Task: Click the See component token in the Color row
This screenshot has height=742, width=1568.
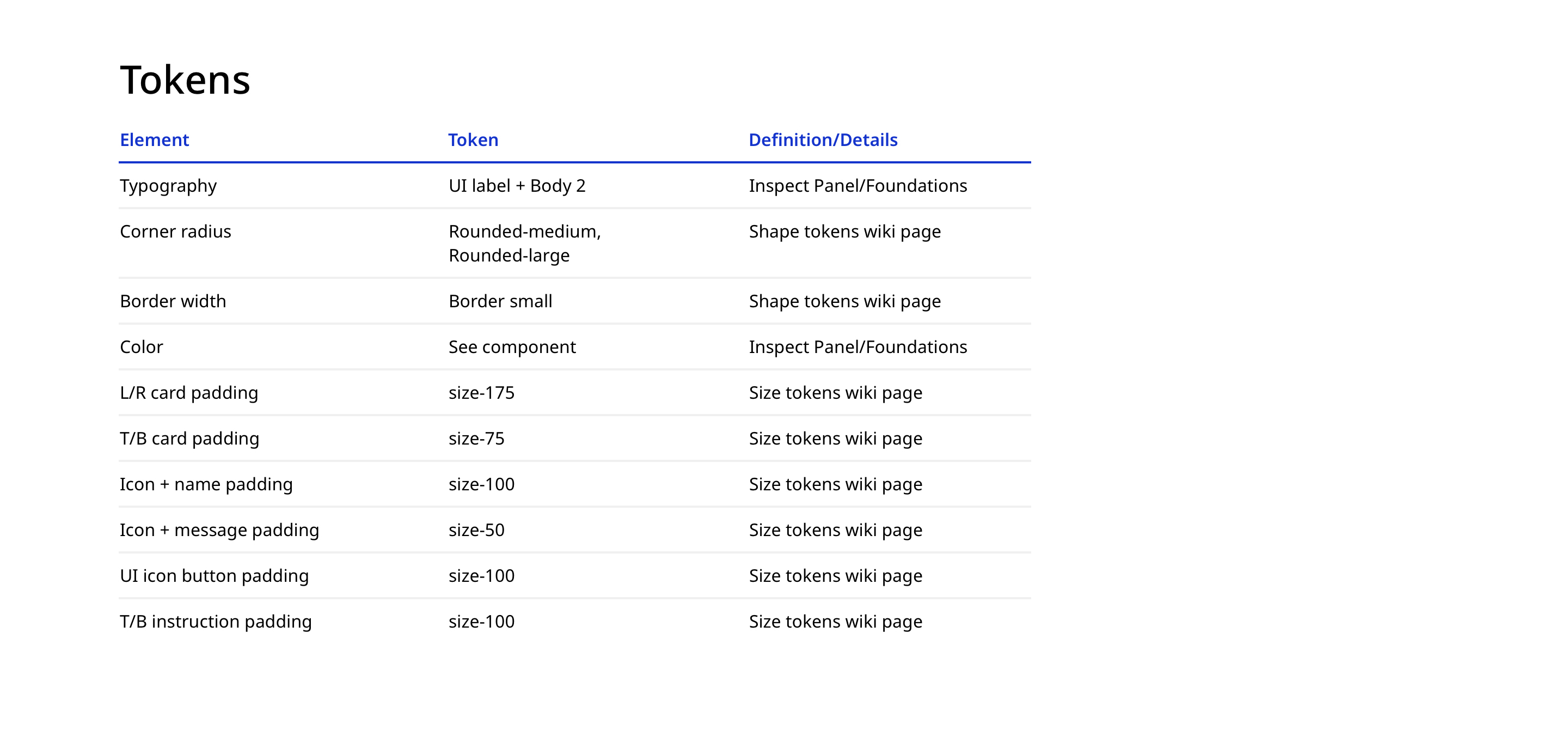Action: point(512,346)
